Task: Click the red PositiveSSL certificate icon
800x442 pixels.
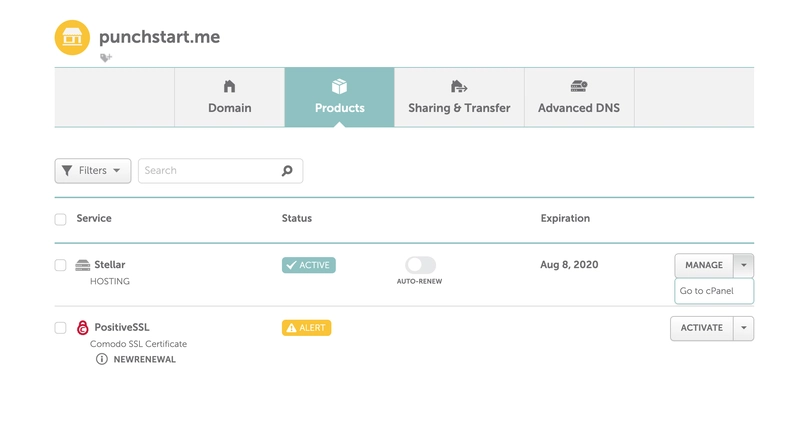Action: [82, 328]
